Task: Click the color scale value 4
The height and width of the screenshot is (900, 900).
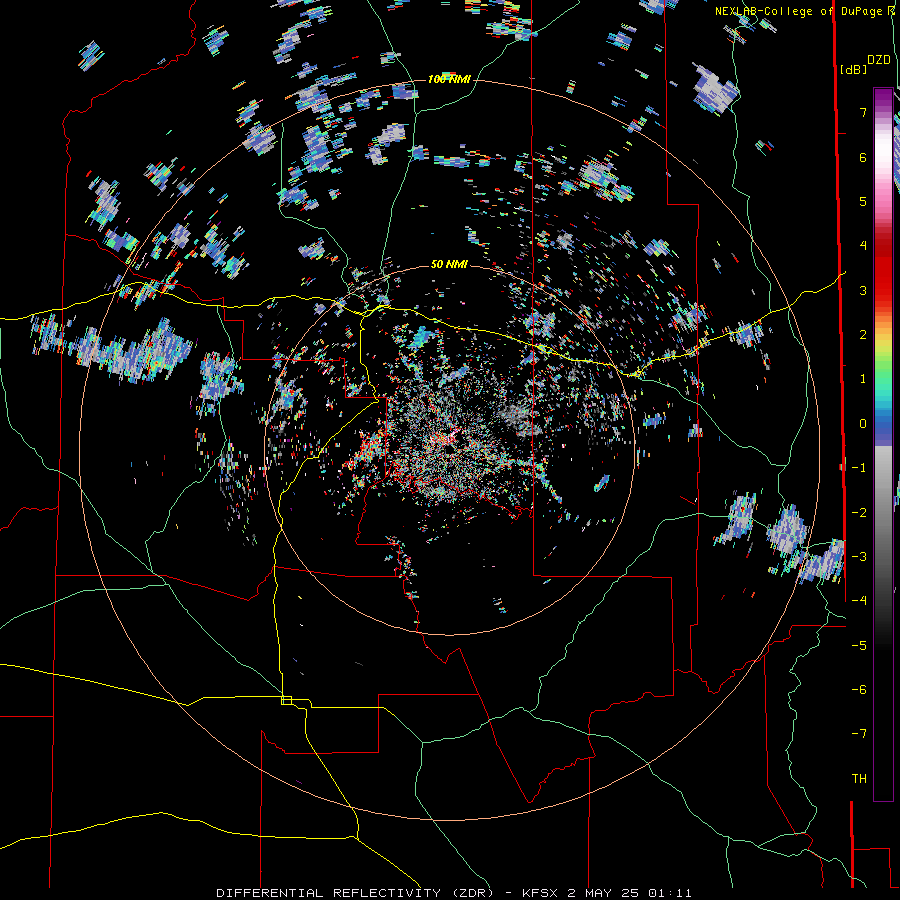Action: pyautogui.click(x=863, y=246)
